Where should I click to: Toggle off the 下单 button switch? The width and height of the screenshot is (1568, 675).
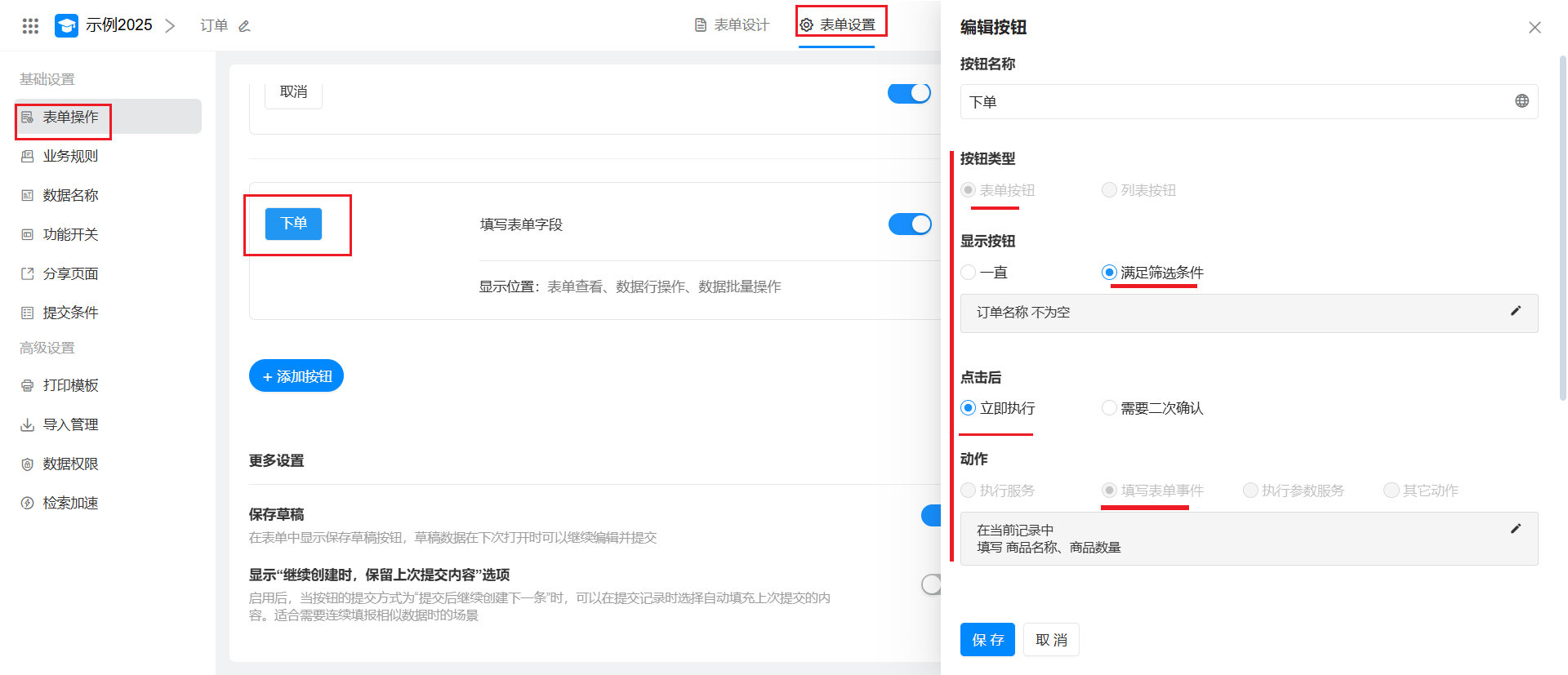[909, 224]
